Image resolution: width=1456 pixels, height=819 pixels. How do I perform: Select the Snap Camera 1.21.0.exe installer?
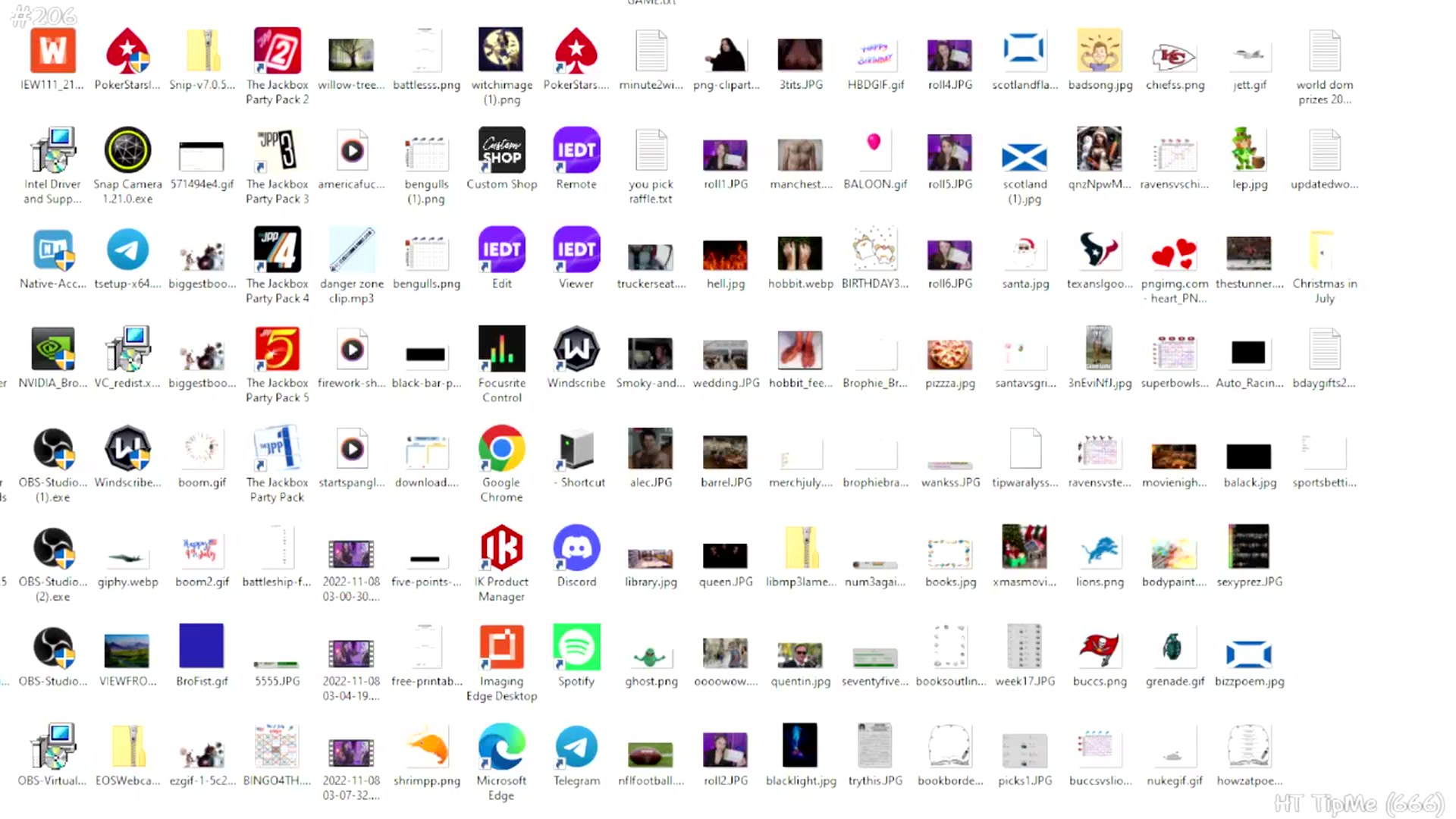pyautogui.click(x=127, y=150)
